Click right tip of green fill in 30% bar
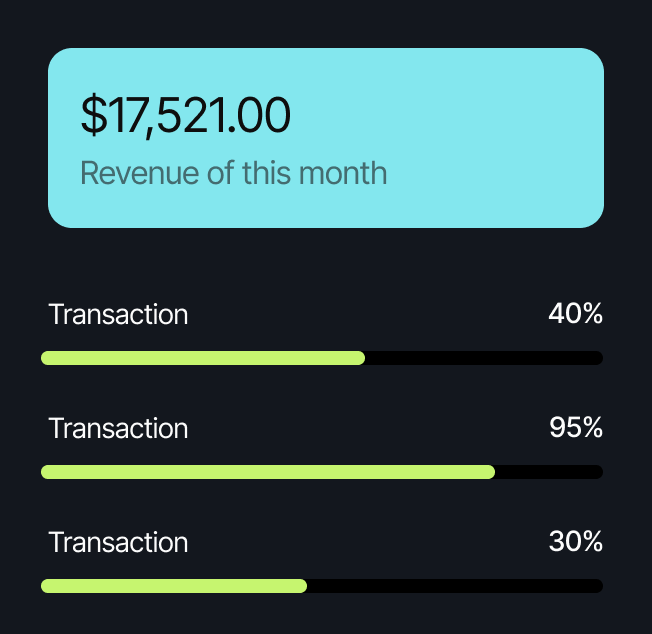The height and width of the screenshot is (634, 652). tap(302, 586)
